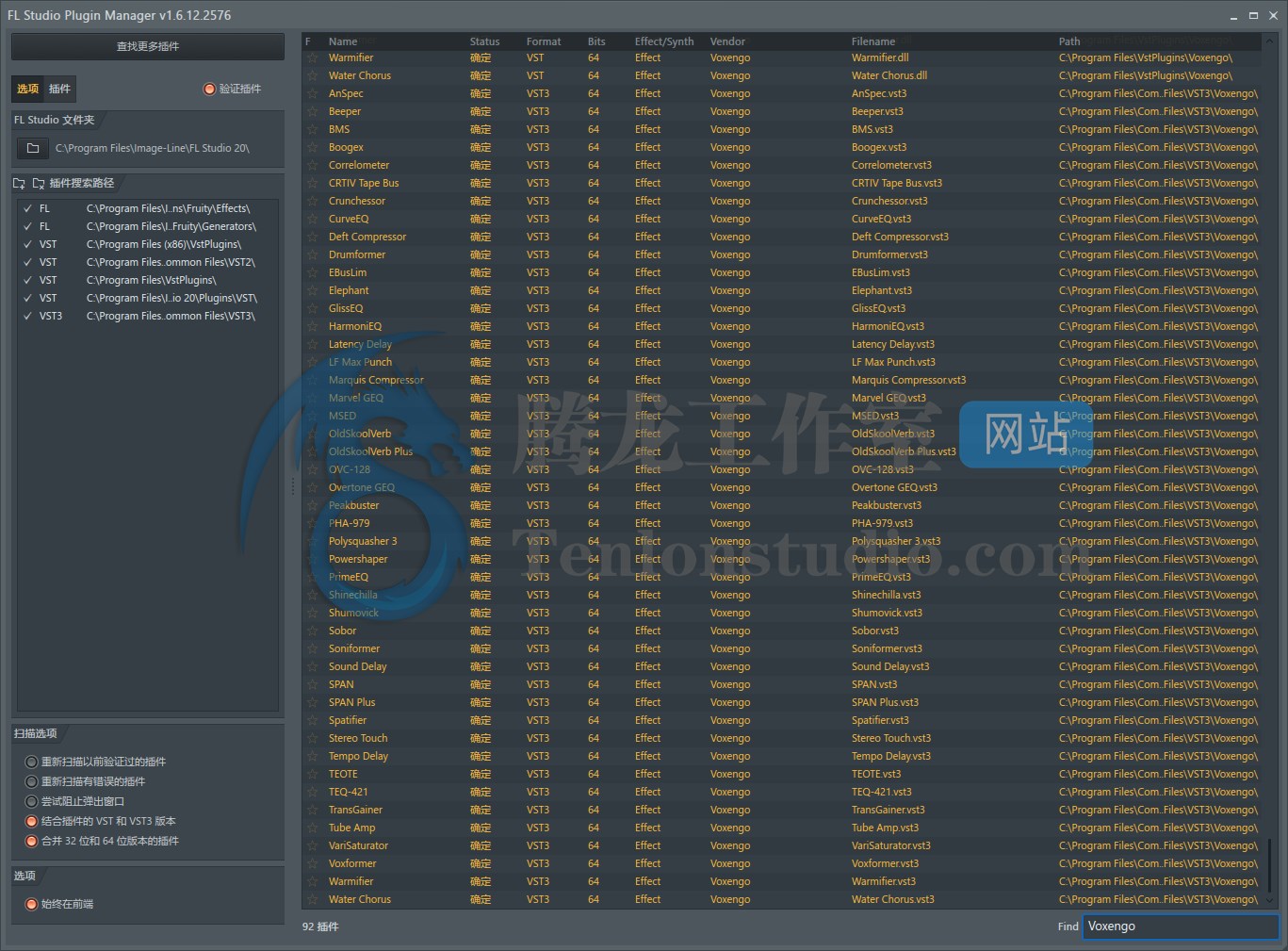The height and width of the screenshot is (951, 1288).
Task: Toggle the VST3 Common Files path checkbox
Action: (x=27, y=316)
